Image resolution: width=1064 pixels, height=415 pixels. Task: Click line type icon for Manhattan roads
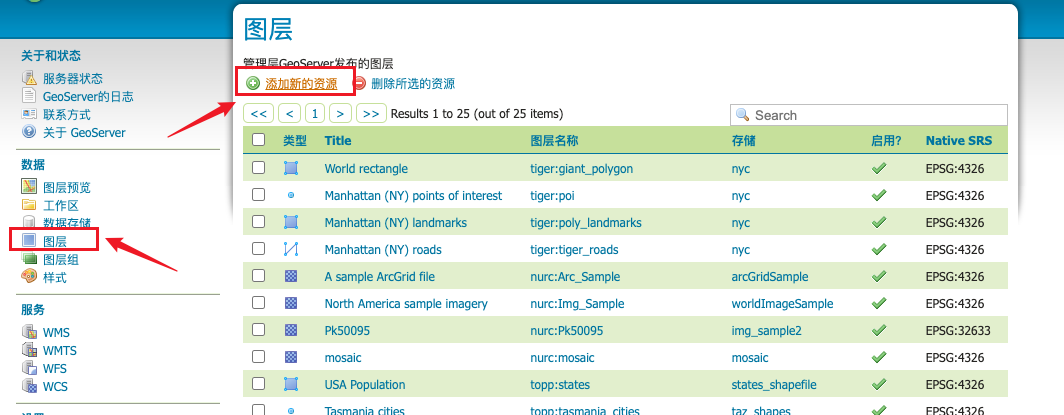291,249
